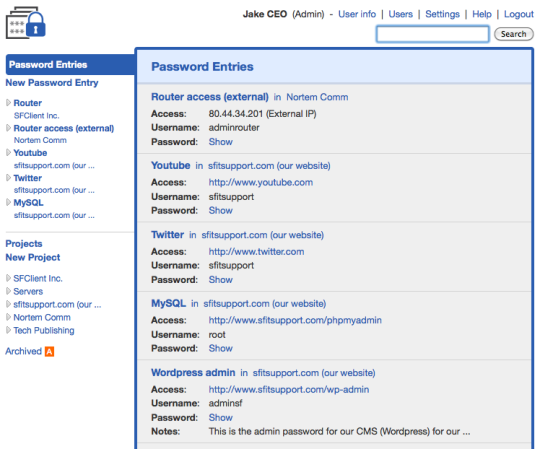The width and height of the screenshot is (540, 449).
Task: Click the padlock app logo
Action: pos(26,22)
